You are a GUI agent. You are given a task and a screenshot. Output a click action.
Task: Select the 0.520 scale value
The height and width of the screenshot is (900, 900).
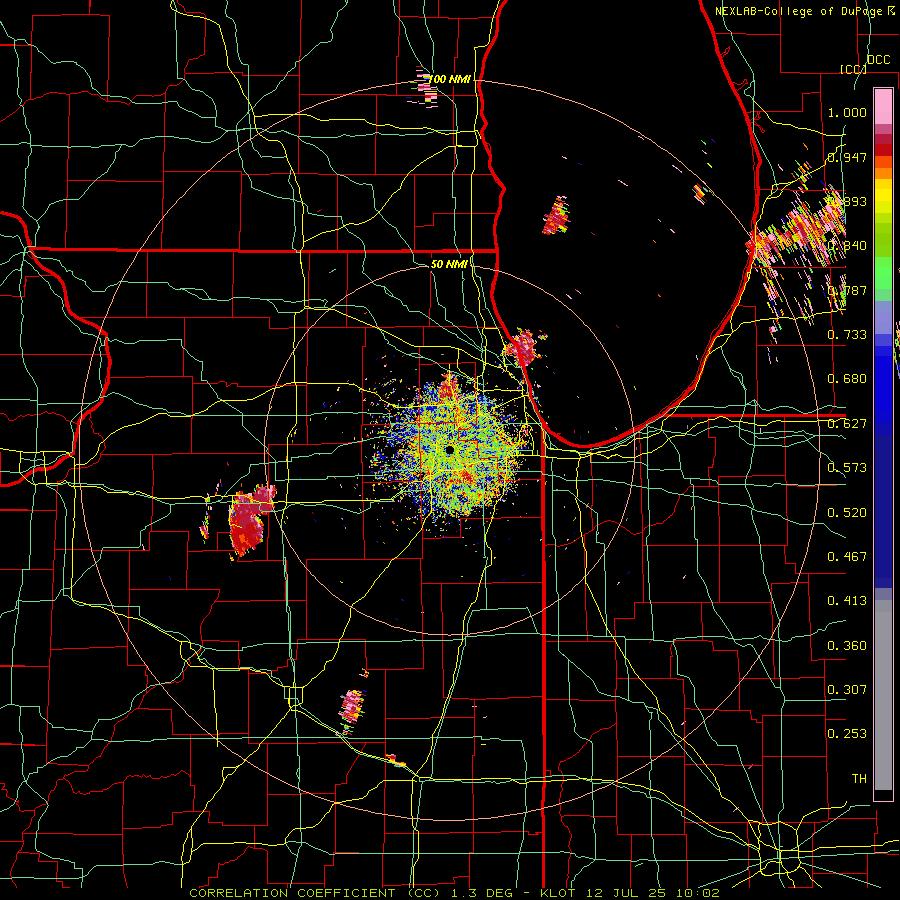[x=847, y=513]
